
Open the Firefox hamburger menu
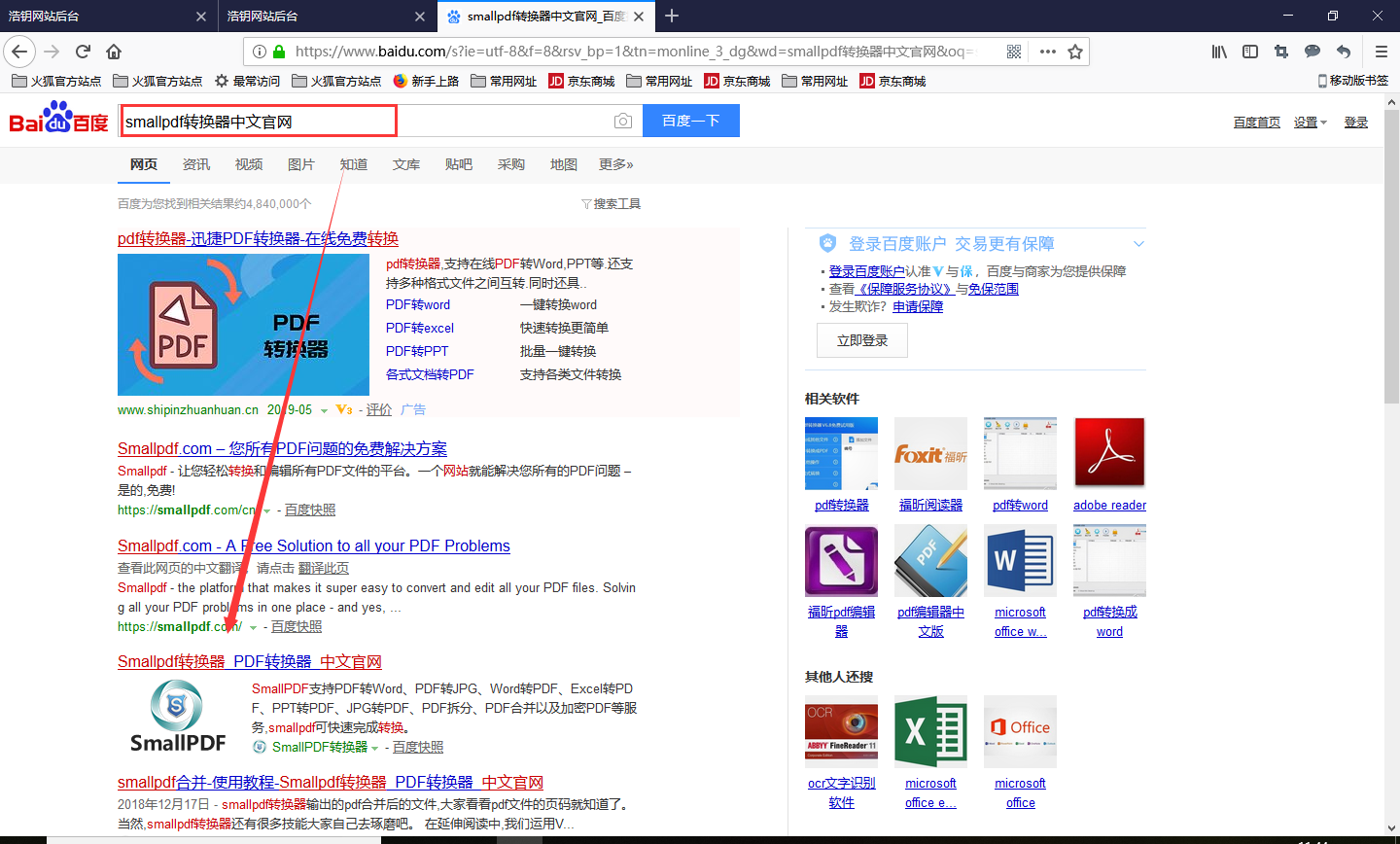pos(1381,52)
